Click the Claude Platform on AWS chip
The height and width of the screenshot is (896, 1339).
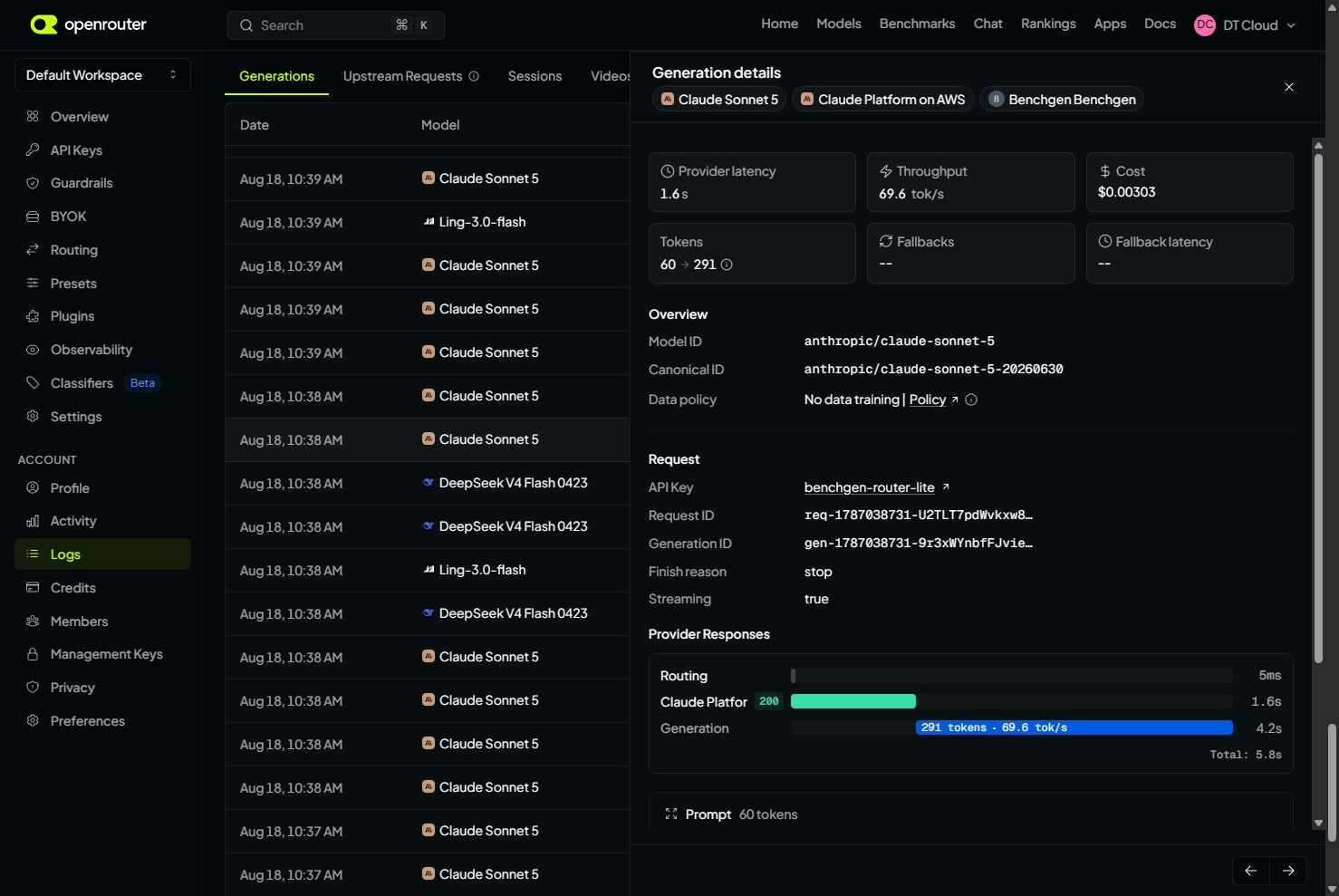pos(882,100)
